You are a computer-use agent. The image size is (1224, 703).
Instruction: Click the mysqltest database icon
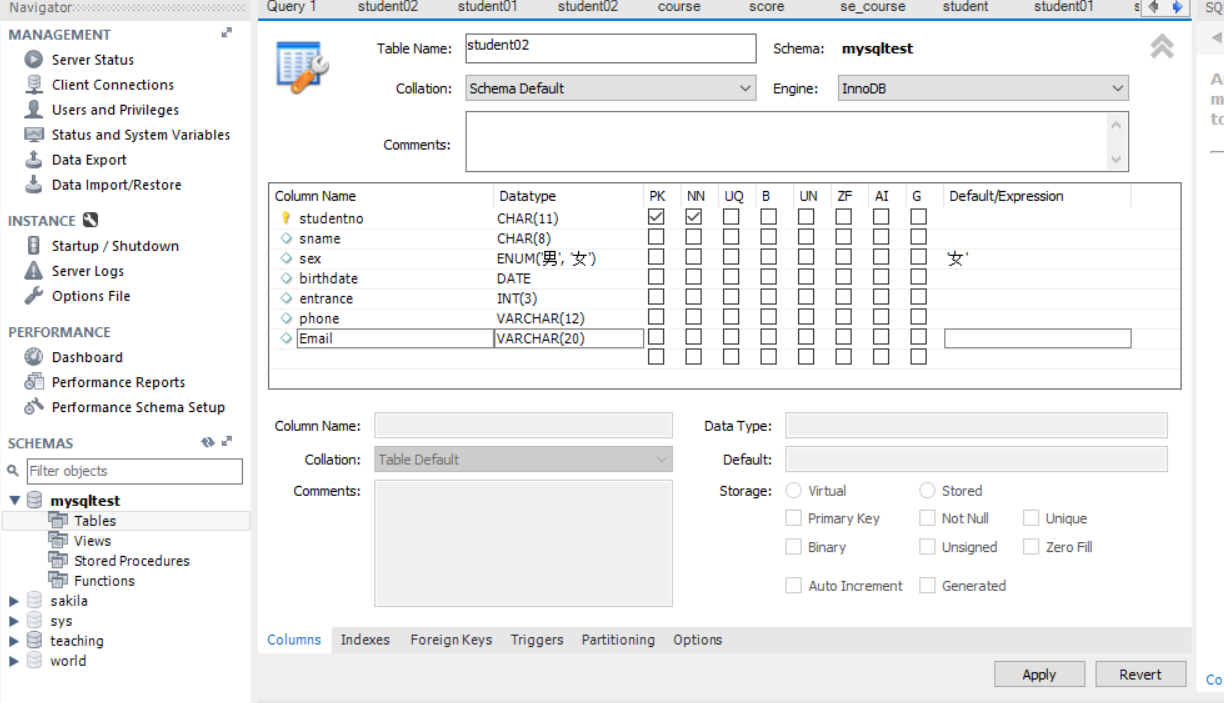pos(35,500)
